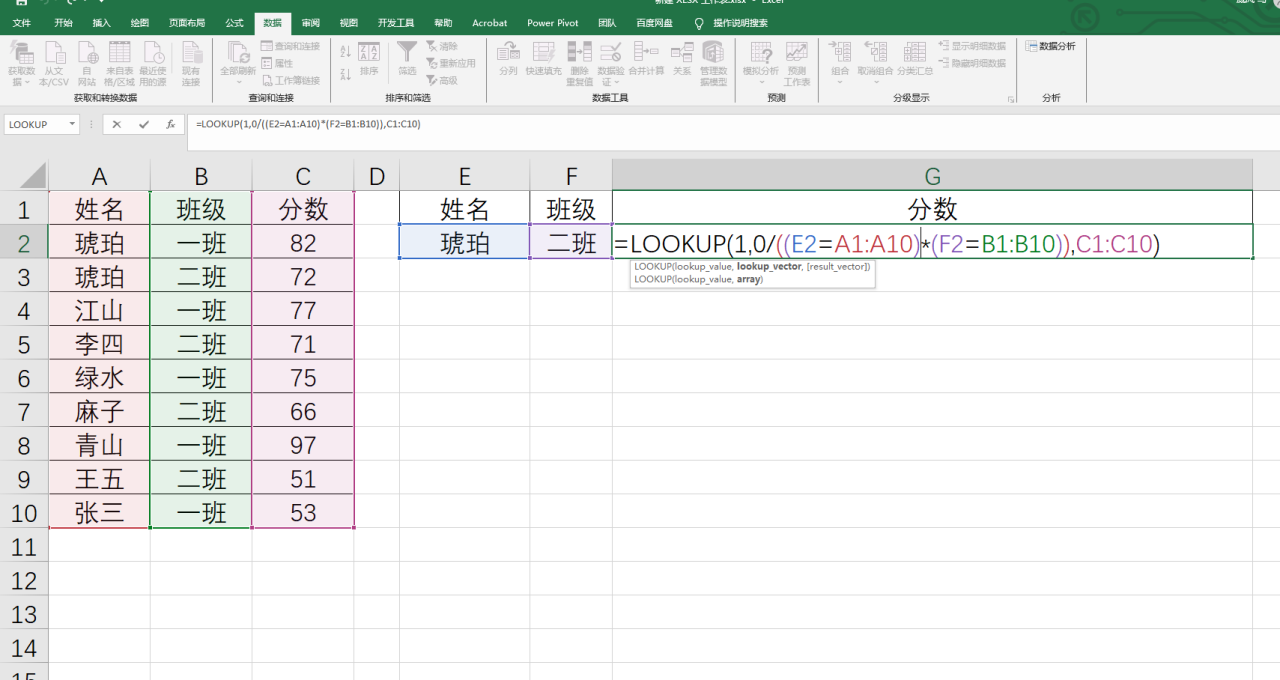The height and width of the screenshot is (680, 1280).
Task: Click the 获取数据 (Get Data) icon
Action: tap(21, 53)
